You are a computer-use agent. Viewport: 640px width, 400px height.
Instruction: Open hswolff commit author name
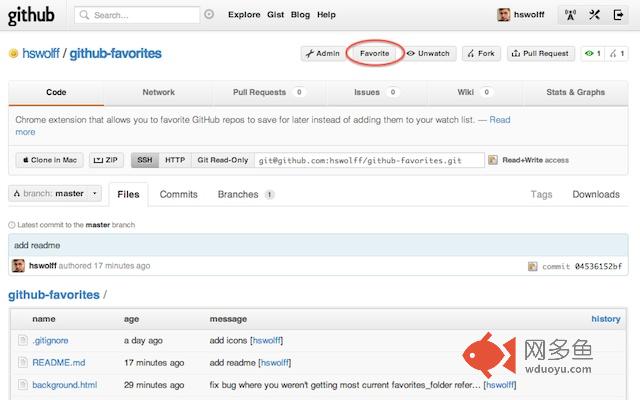[x=42, y=266]
